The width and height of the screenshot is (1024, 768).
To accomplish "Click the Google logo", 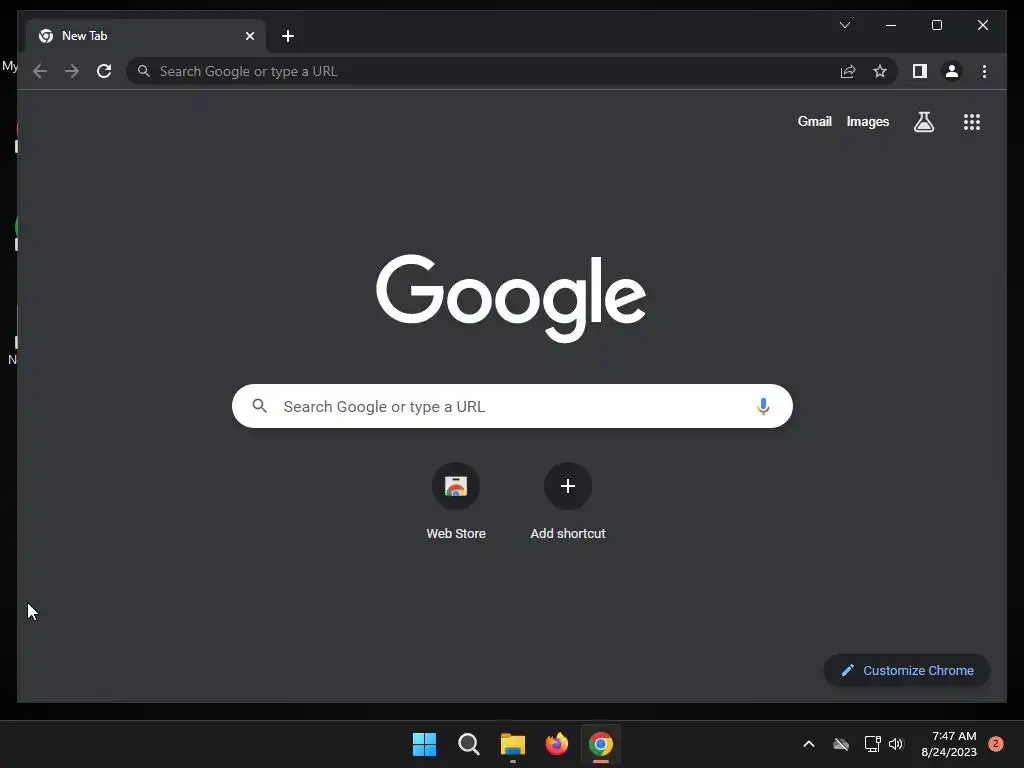I will click(x=511, y=298).
